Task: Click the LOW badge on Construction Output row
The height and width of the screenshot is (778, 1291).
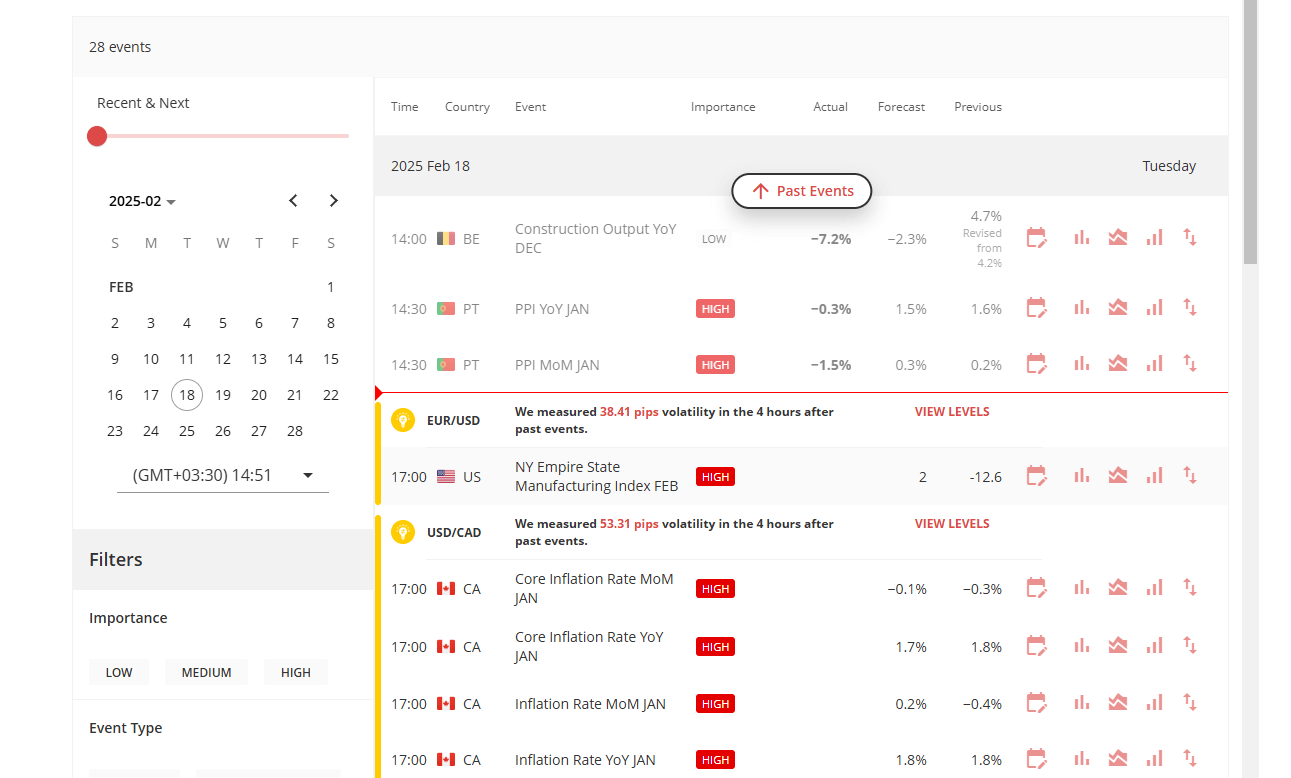Action: click(x=714, y=239)
